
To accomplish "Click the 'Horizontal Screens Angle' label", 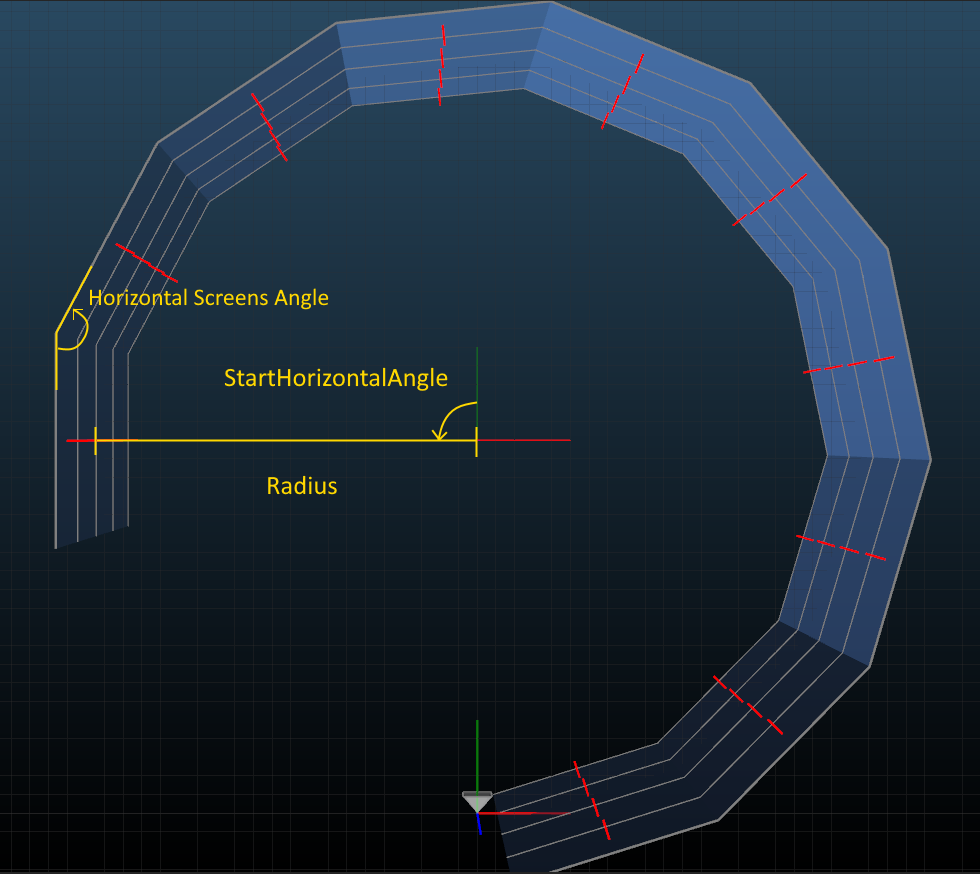I will (208, 298).
